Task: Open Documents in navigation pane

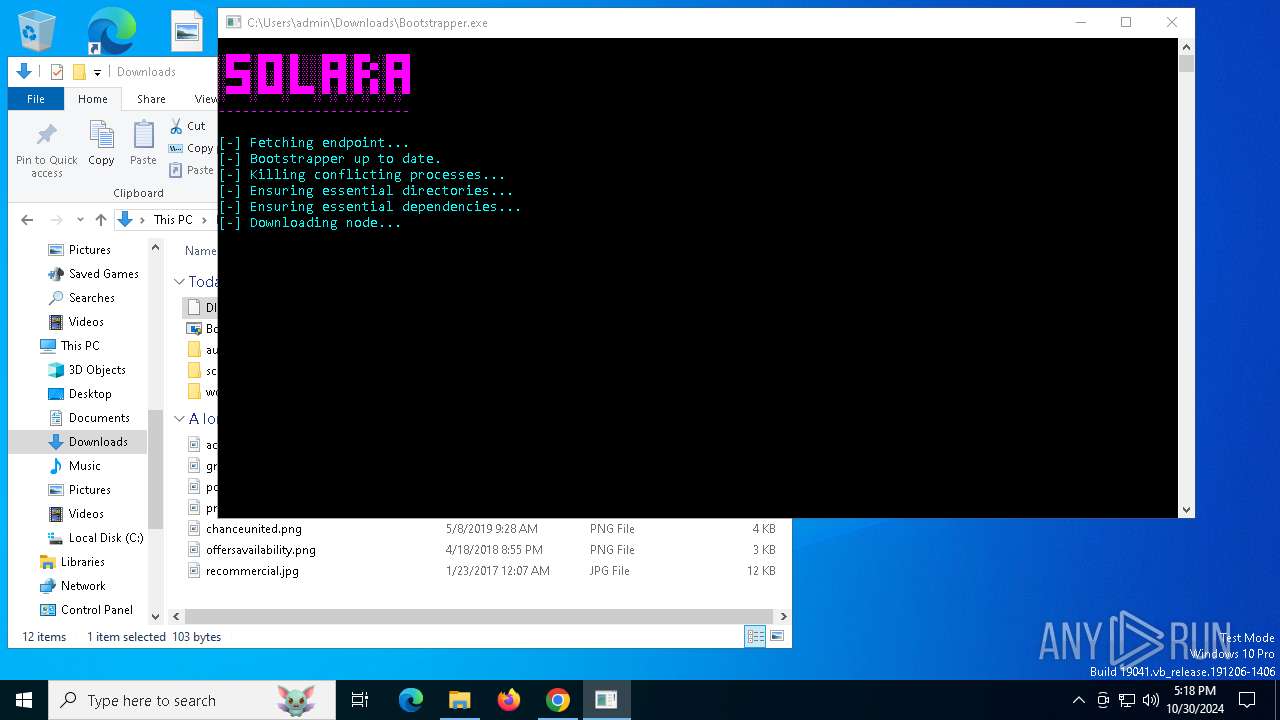Action: (x=99, y=418)
